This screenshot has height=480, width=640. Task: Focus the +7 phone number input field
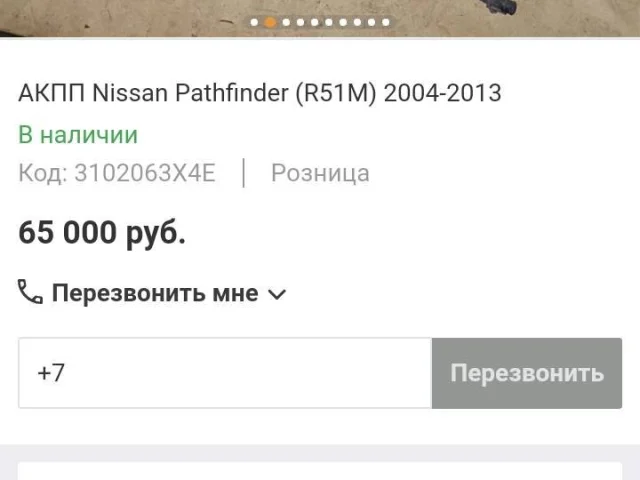pyautogui.click(x=225, y=373)
